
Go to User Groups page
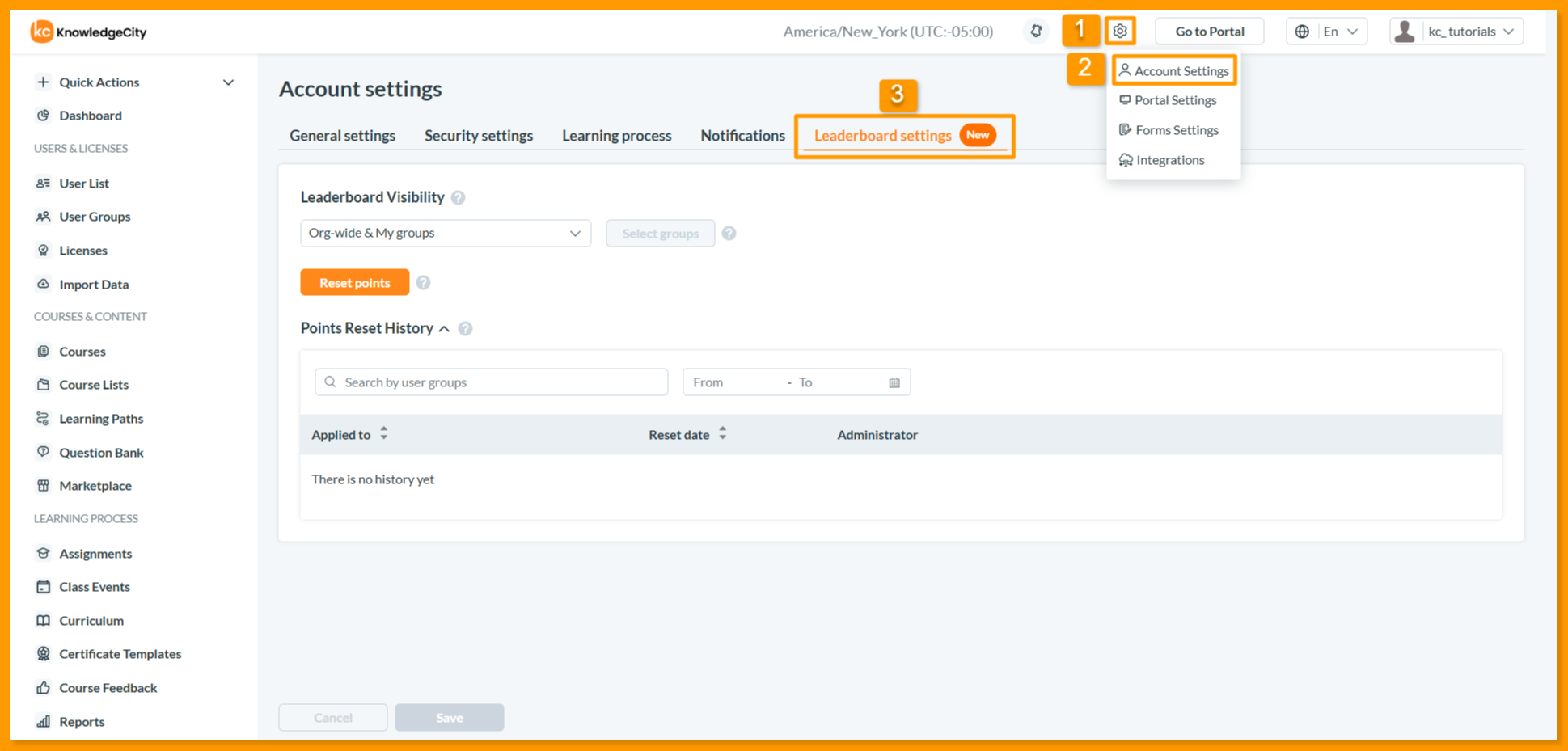click(94, 217)
